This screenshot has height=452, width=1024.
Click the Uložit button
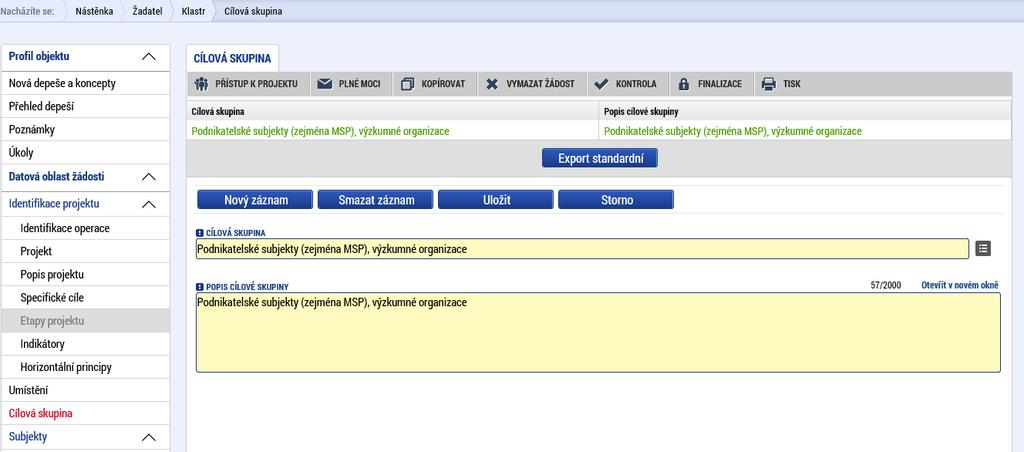496,200
